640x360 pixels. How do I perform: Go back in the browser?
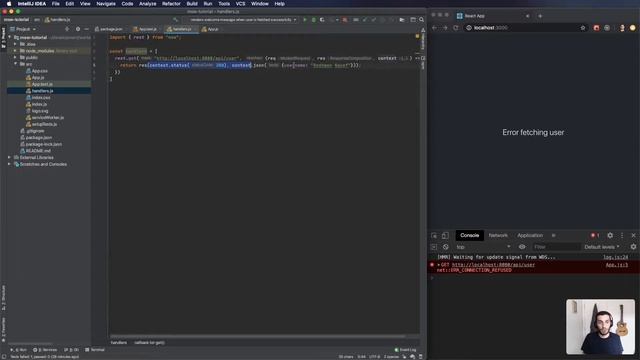pos(434,28)
